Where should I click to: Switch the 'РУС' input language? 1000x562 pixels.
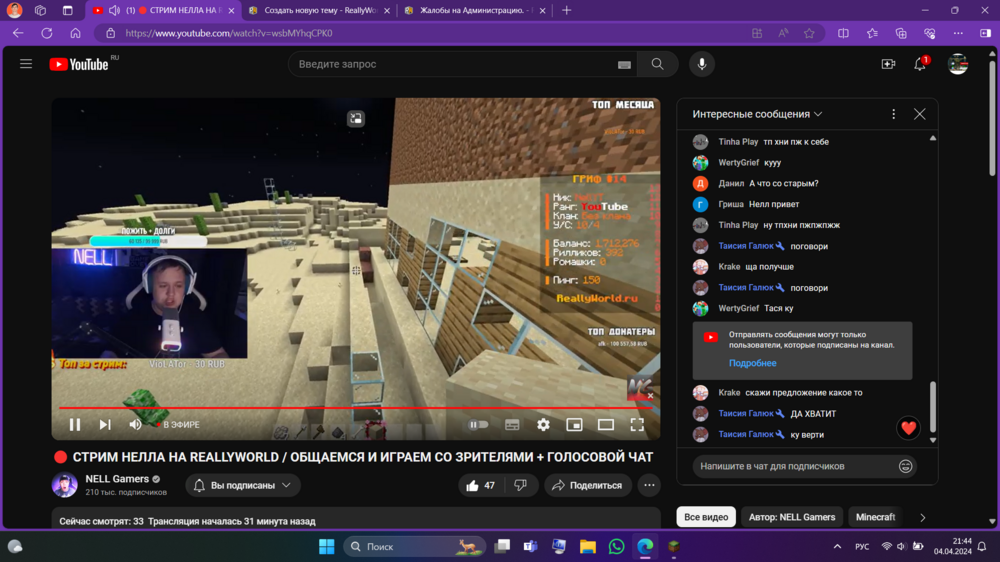[862, 547]
